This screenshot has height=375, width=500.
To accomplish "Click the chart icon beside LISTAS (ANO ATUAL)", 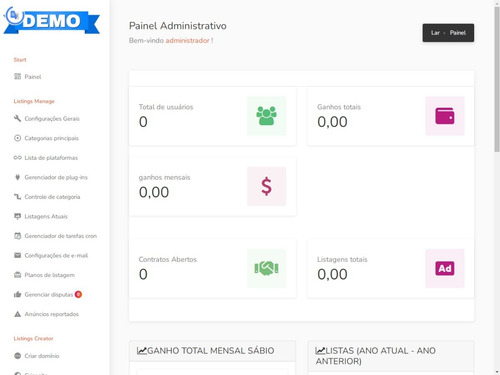I will [x=320, y=351].
